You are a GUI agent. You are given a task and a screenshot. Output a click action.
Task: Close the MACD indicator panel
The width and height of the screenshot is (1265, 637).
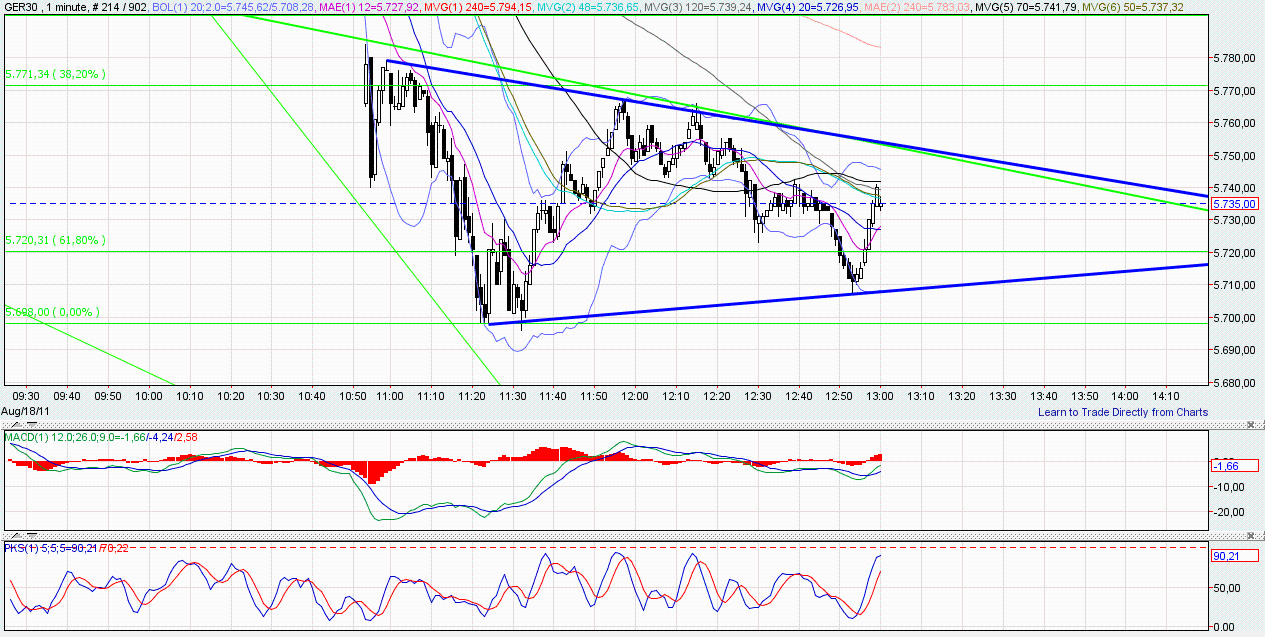[x=1251, y=425]
